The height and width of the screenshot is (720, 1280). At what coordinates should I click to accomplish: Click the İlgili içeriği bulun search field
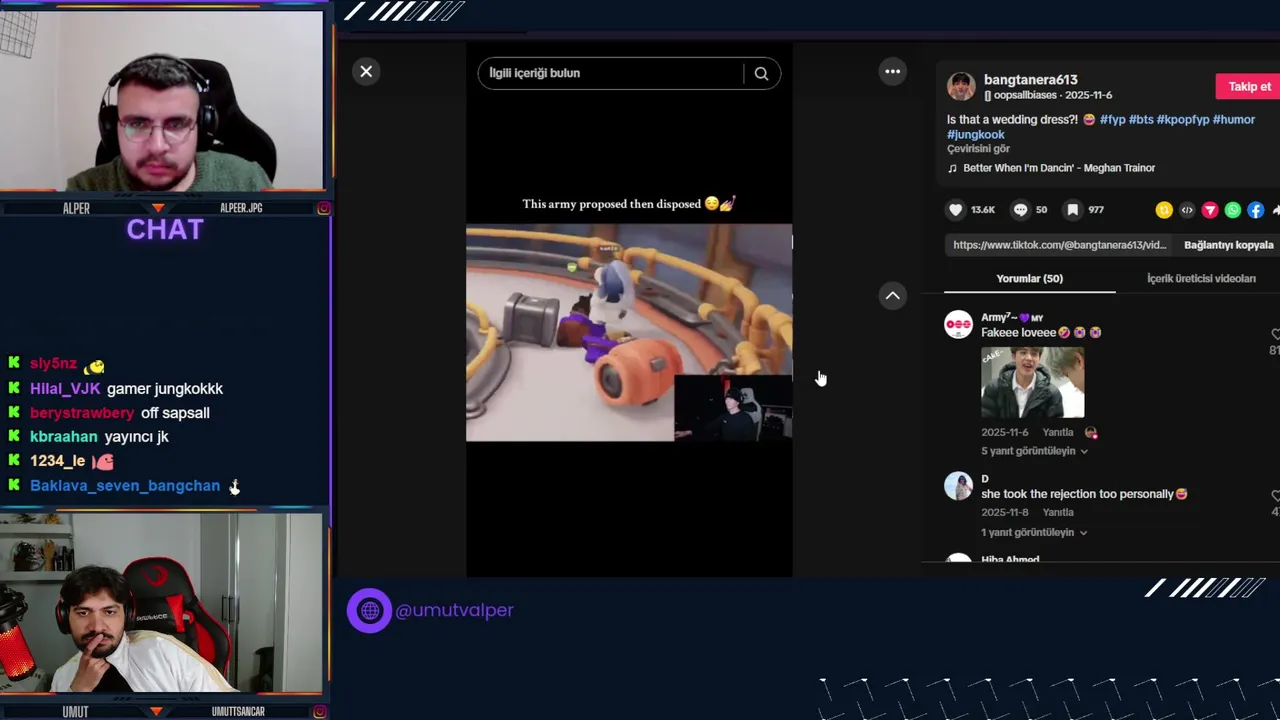pos(611,73)
